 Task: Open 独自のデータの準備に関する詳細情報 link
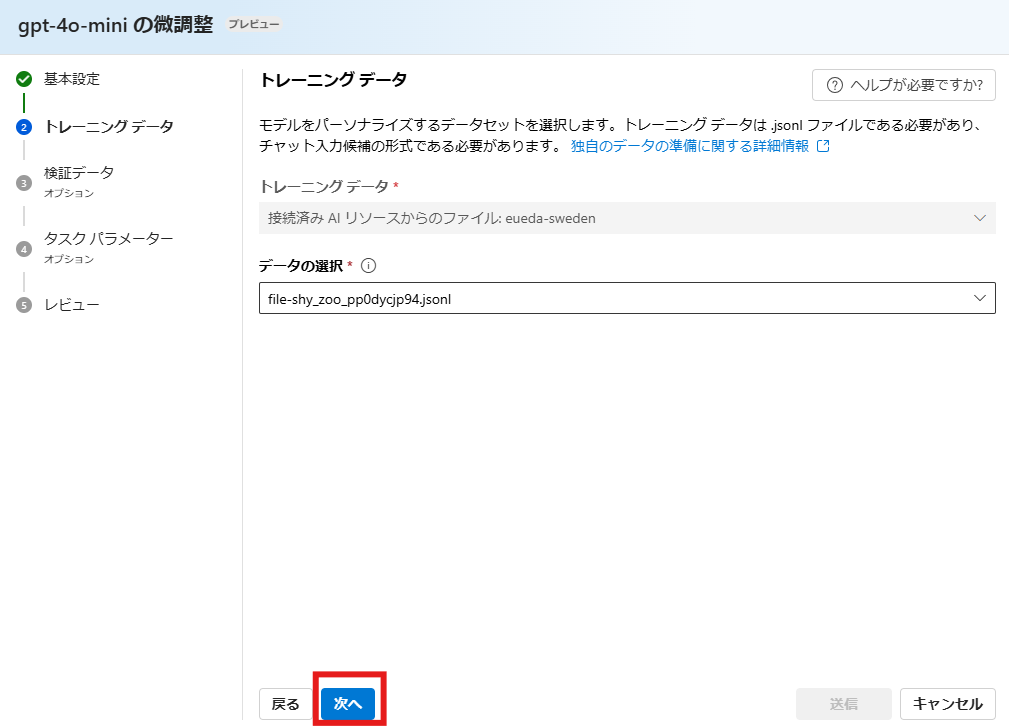click(690, 146)
